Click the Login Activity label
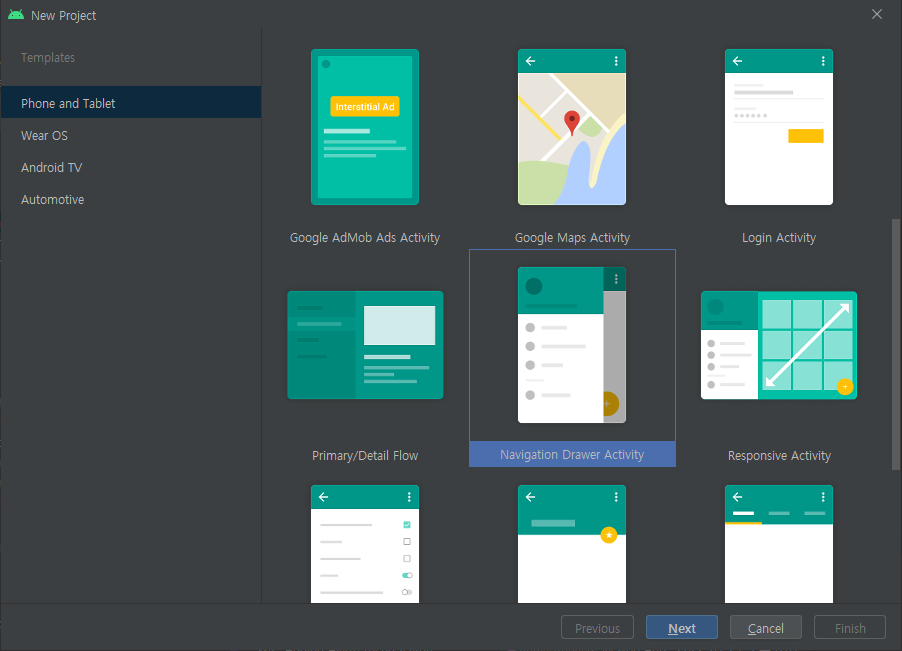 click(779, 238)
